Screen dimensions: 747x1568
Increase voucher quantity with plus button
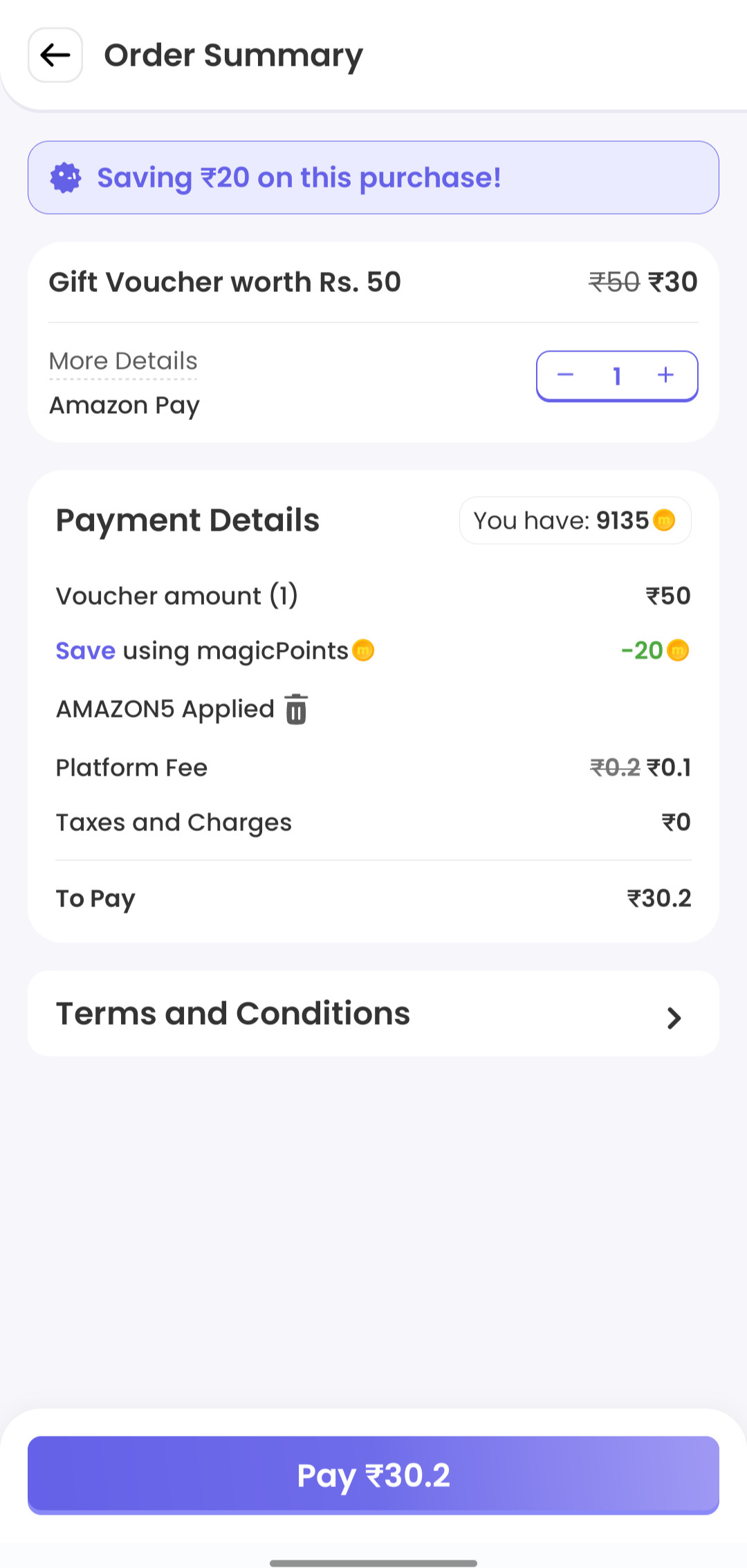click(x=665, y=376)
